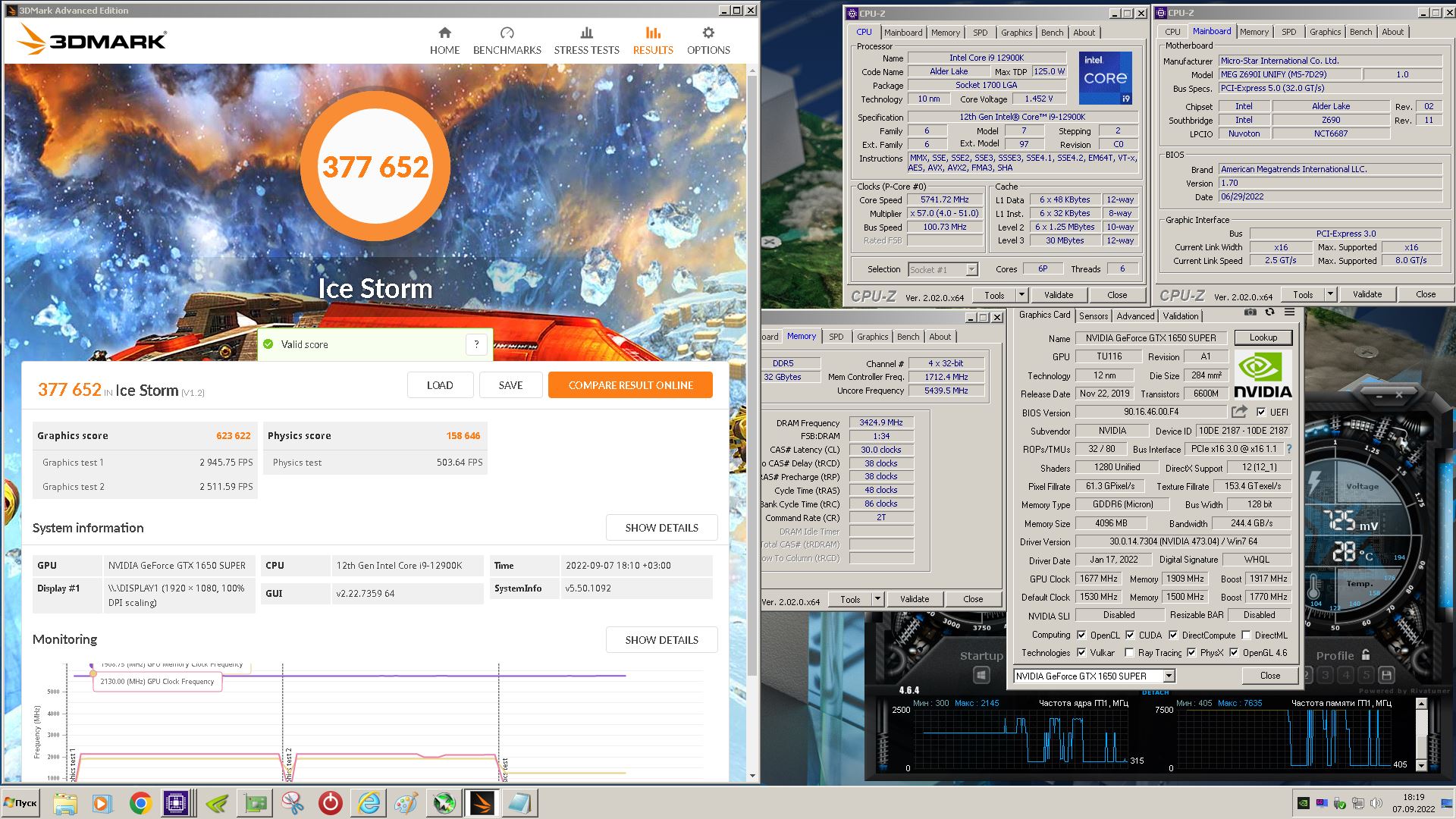Click Lookup button in GPU-Z

click(x=1263, y=337)
